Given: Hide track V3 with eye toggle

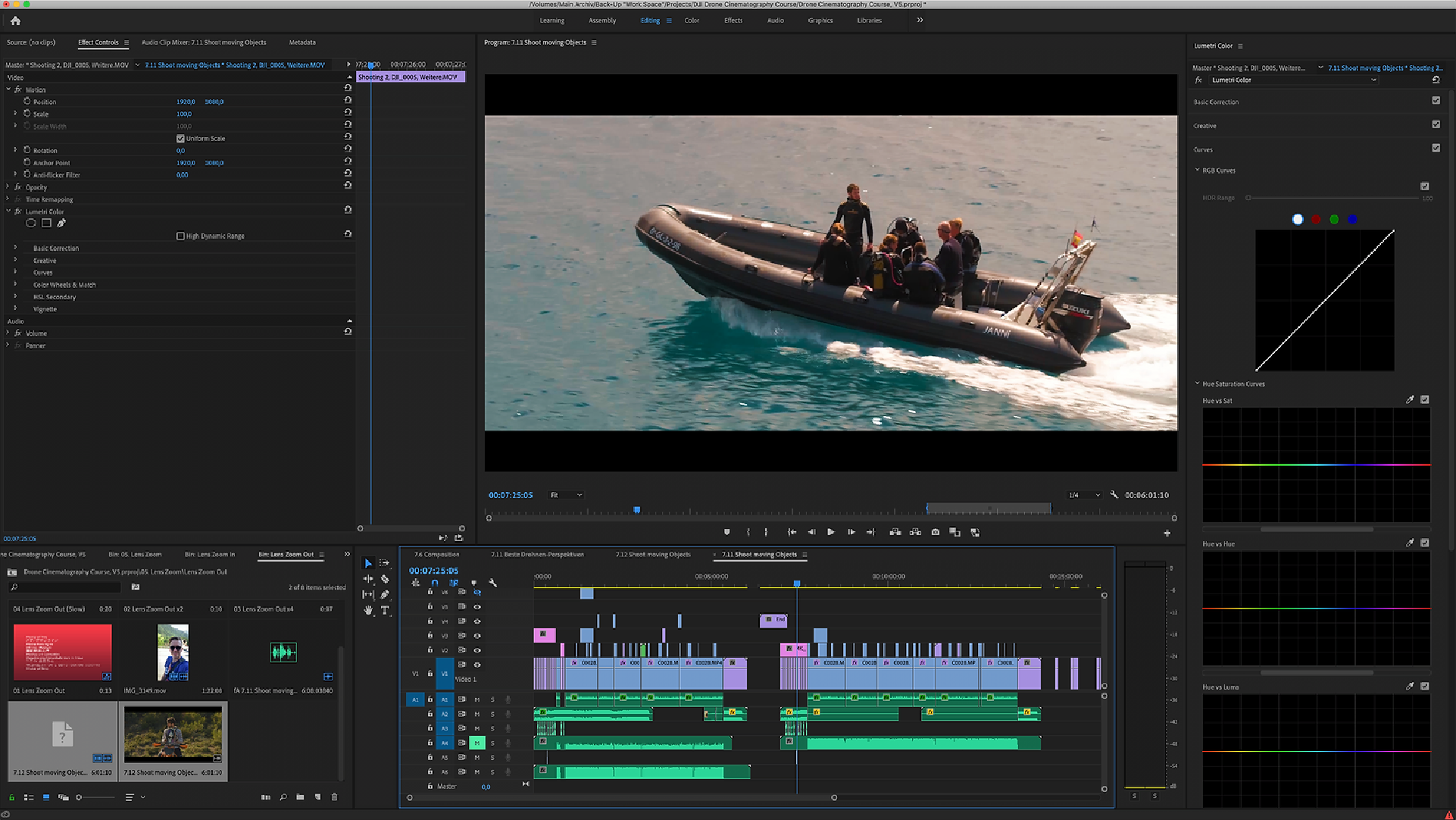Looking at the screenshot, I should pyautogui.click(x=477, y=636).
